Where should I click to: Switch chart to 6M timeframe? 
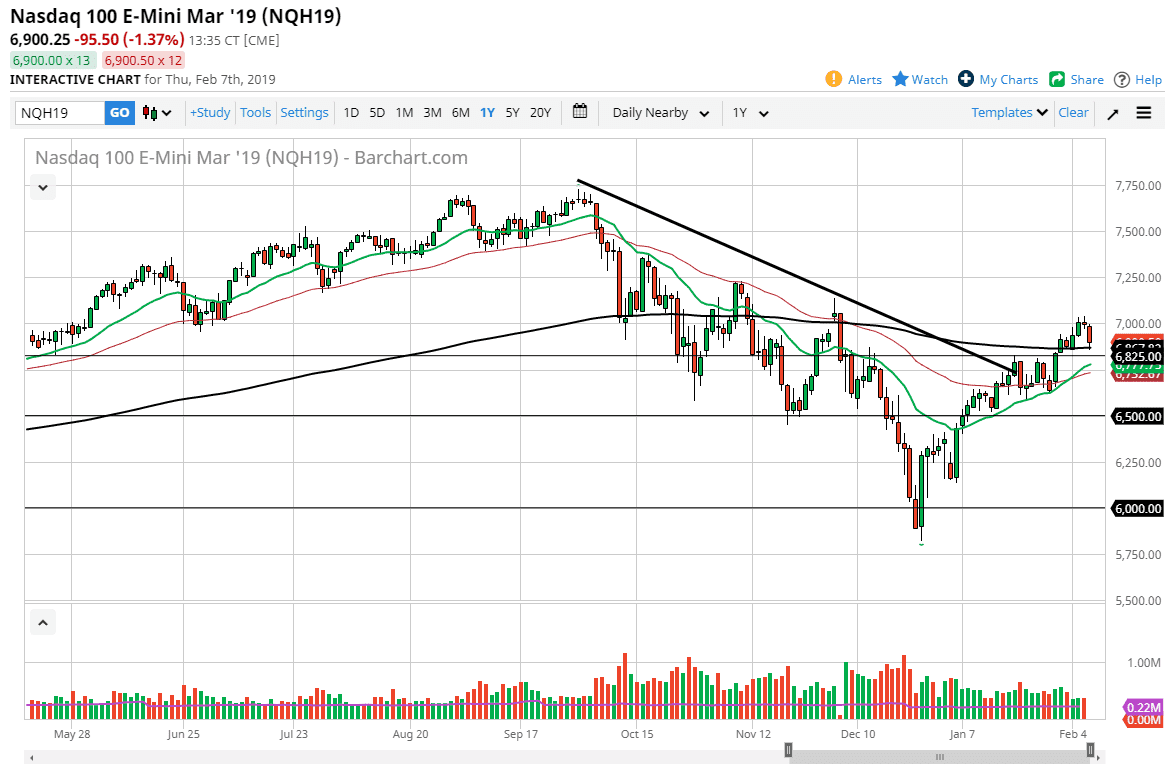(x=460, y=113)
